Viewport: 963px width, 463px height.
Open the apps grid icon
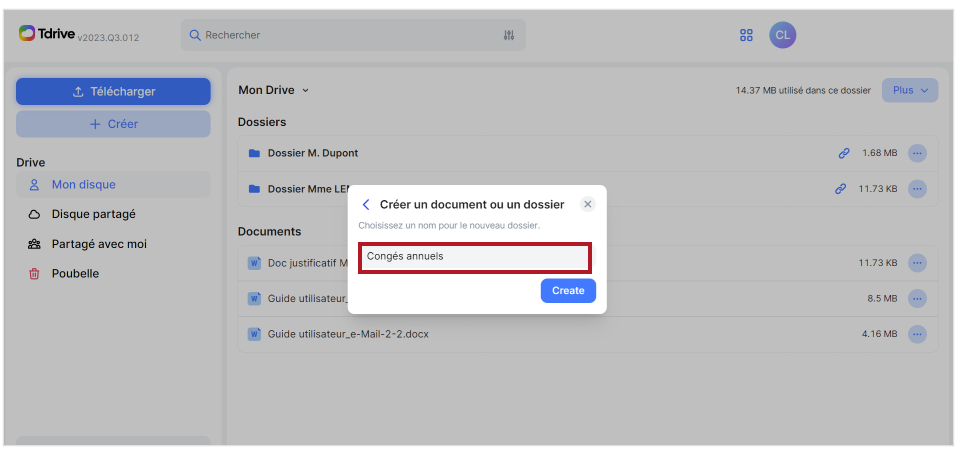click(x=746, y=35)
